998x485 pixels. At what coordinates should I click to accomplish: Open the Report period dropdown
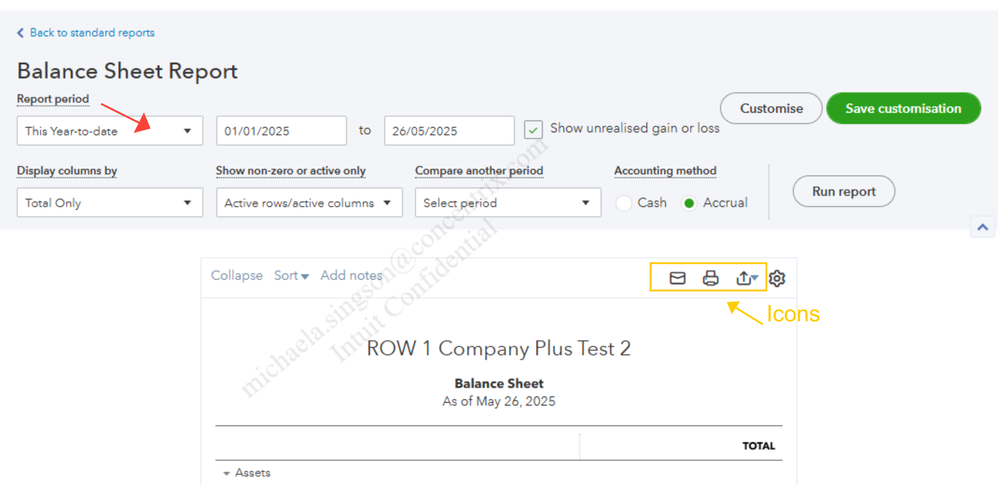[x=110, y=130]
